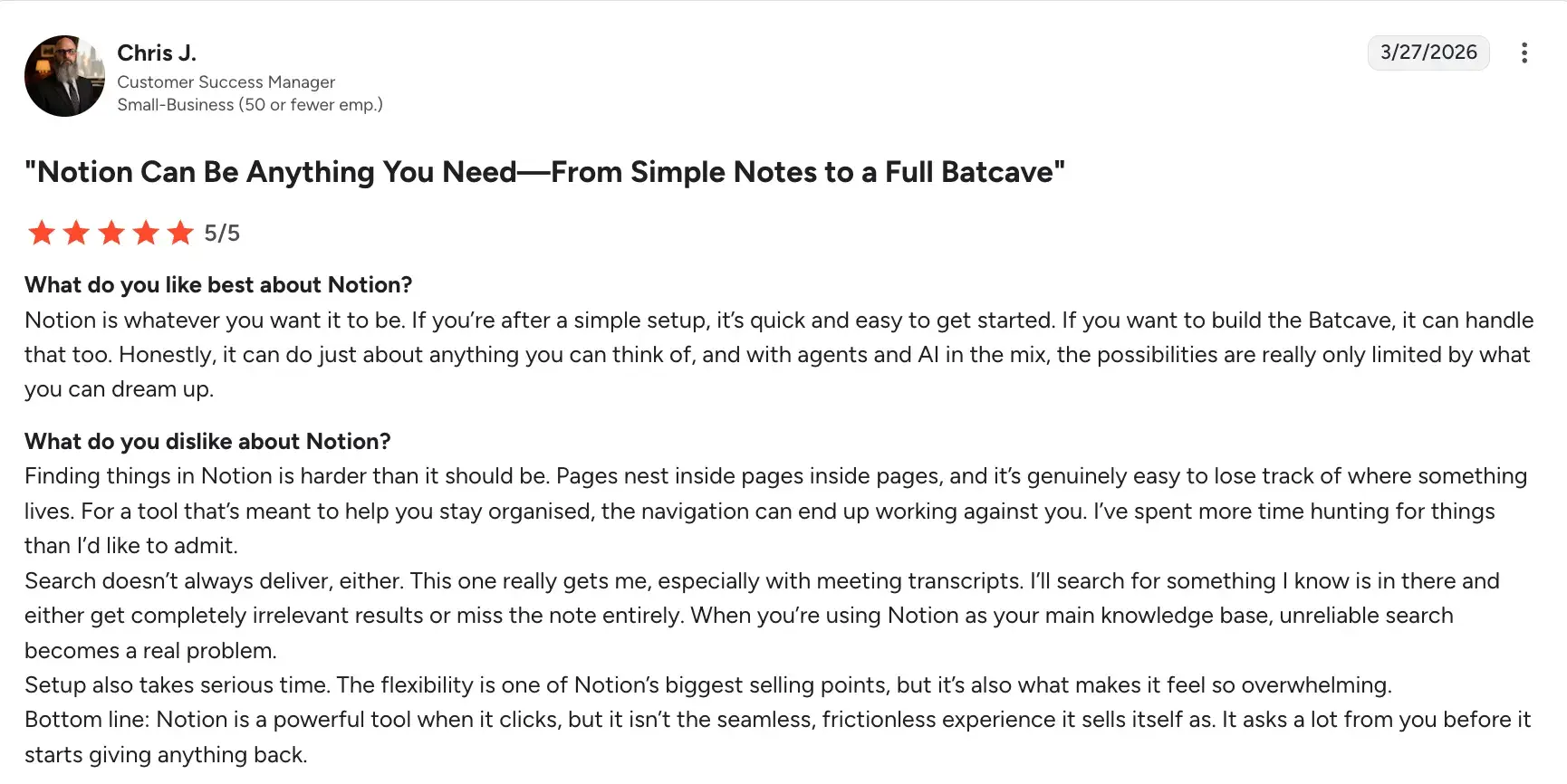Screen dimensions: 1567x784
Task: Click the first rating star
Action: pyautogui.click(x=42, y=234)
